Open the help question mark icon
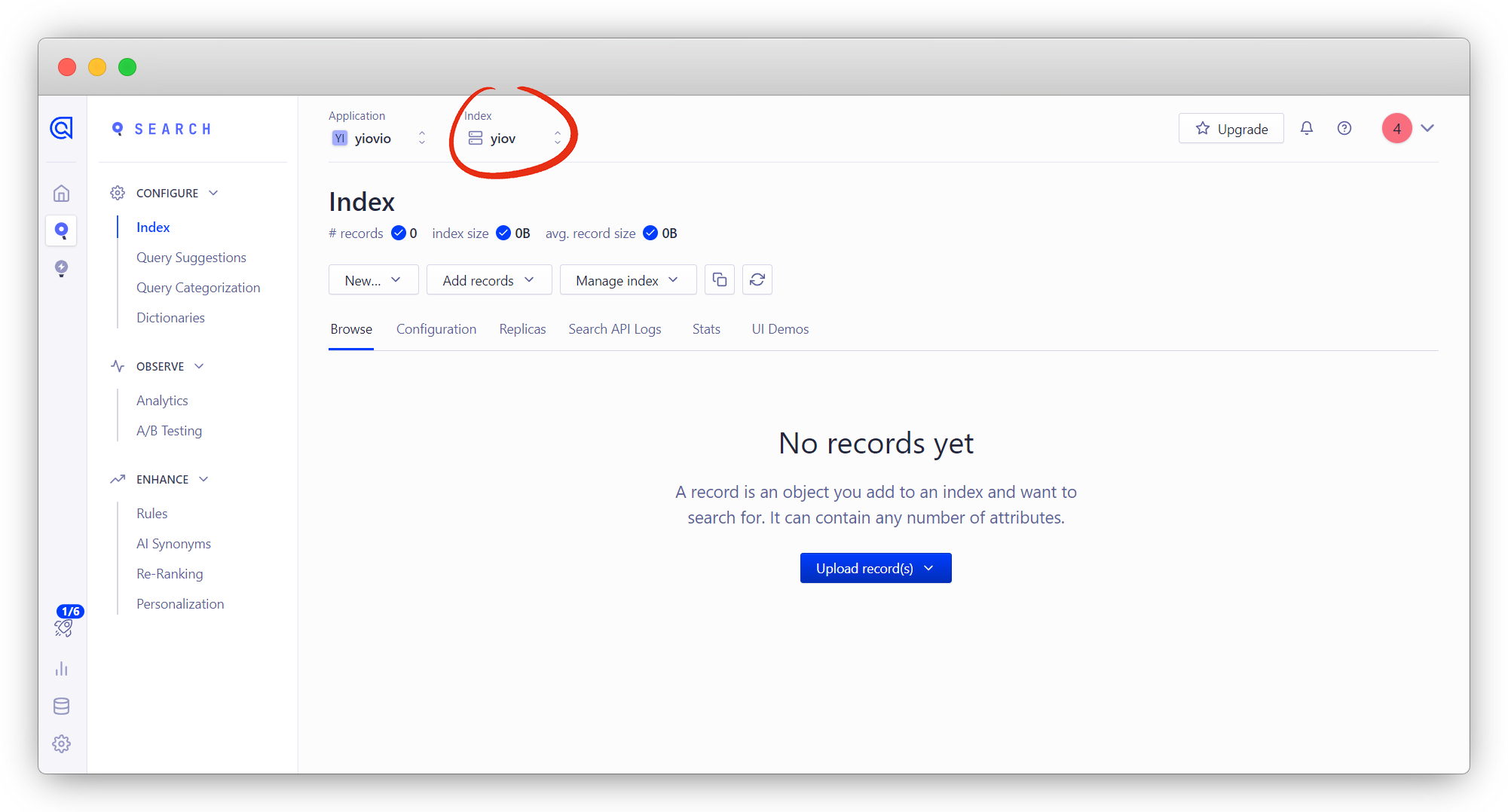 tap(1344, 128)
